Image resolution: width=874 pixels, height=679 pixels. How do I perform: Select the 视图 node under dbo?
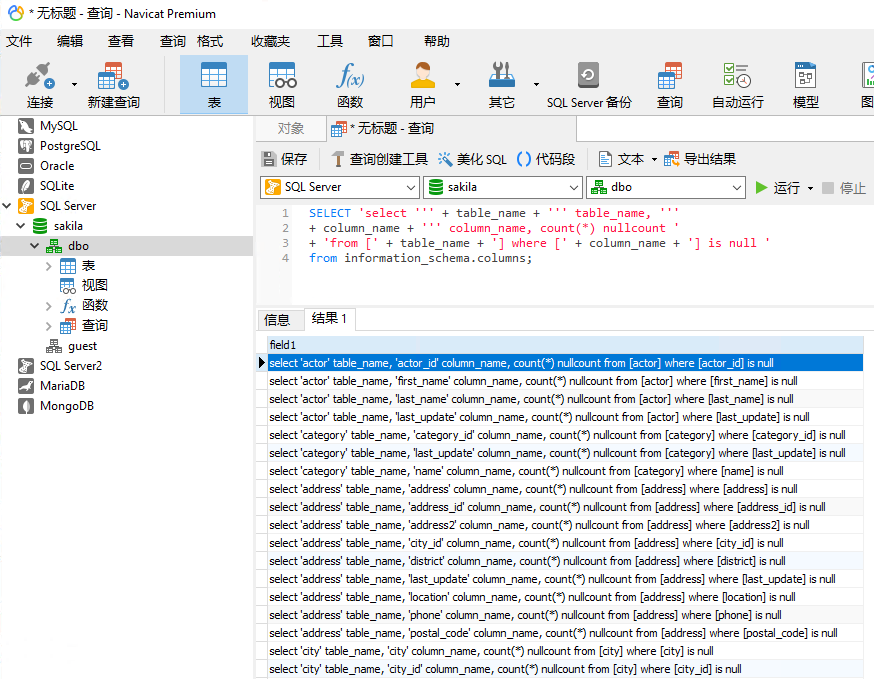[x=94, y=285]
